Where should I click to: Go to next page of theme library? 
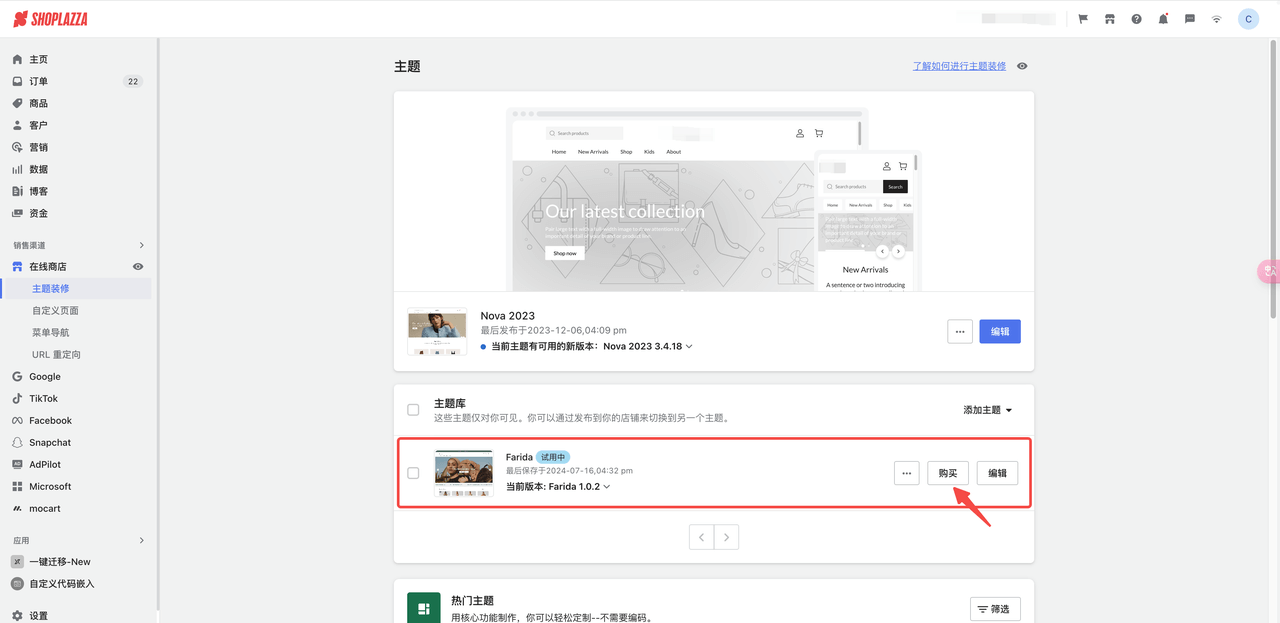pos(727,537)
